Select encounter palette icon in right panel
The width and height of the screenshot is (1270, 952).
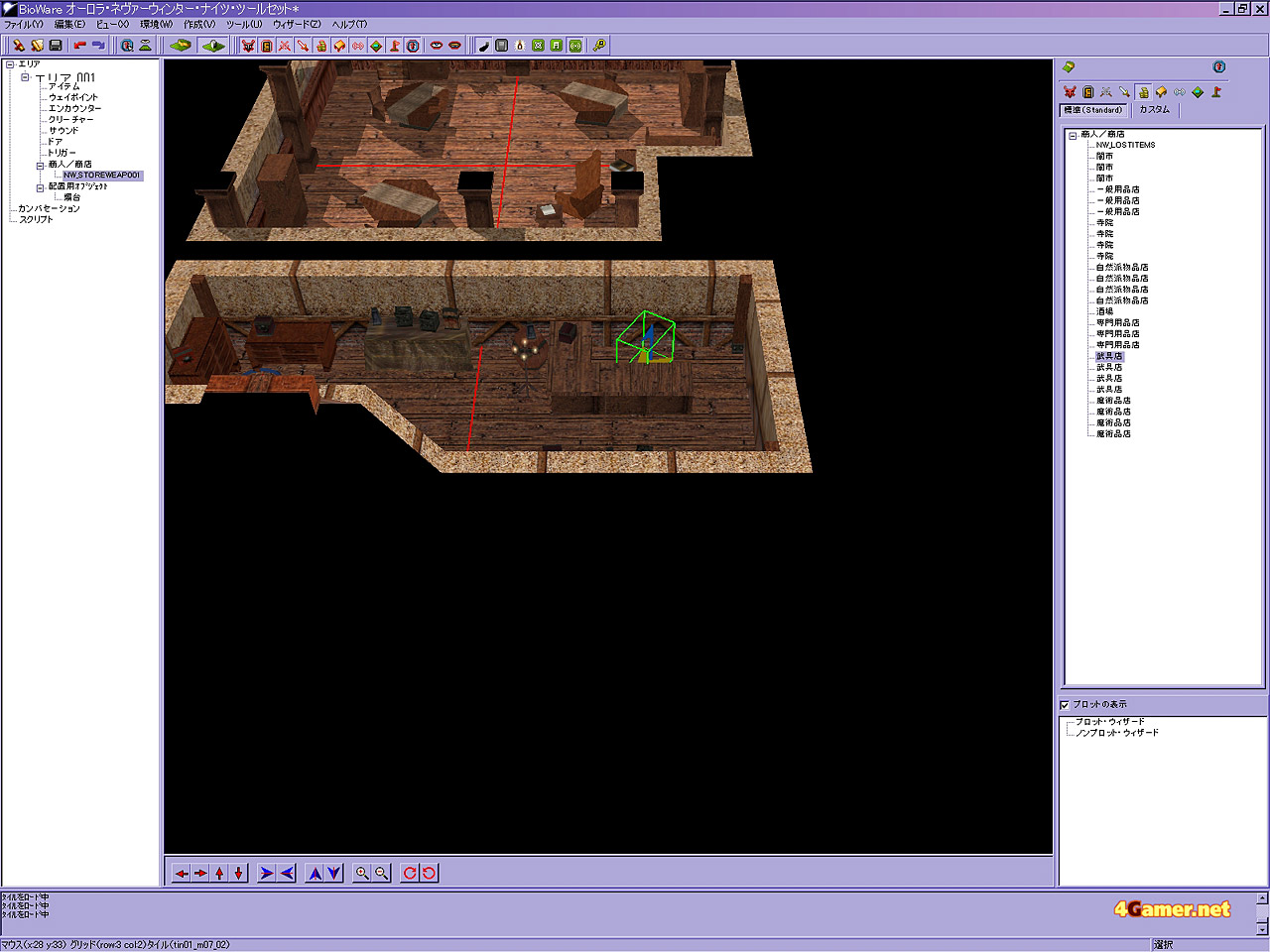coord(1106,92)
